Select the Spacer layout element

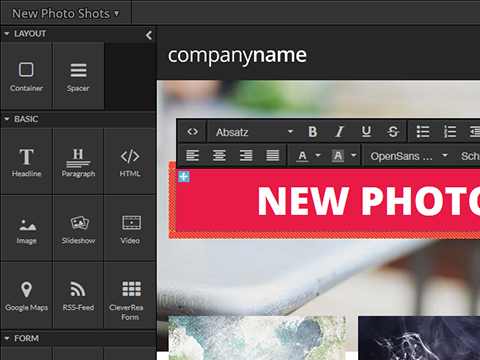coord(78,76)
